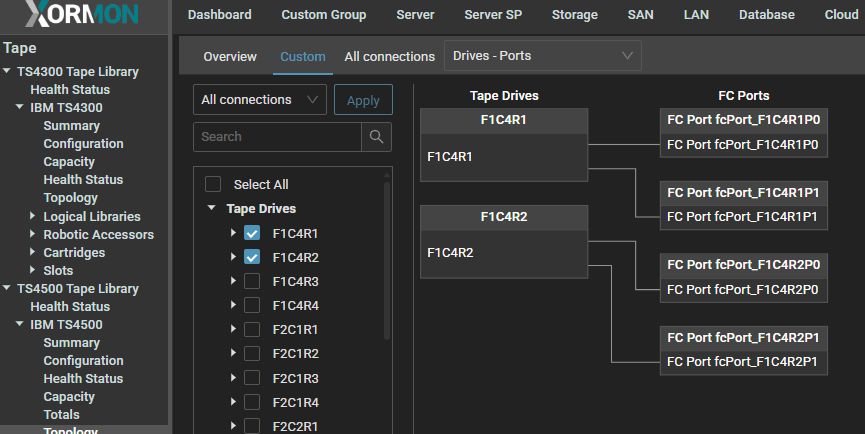Click the tape drives Search field
Screen dimensions: 865x434
click(277, 137)
